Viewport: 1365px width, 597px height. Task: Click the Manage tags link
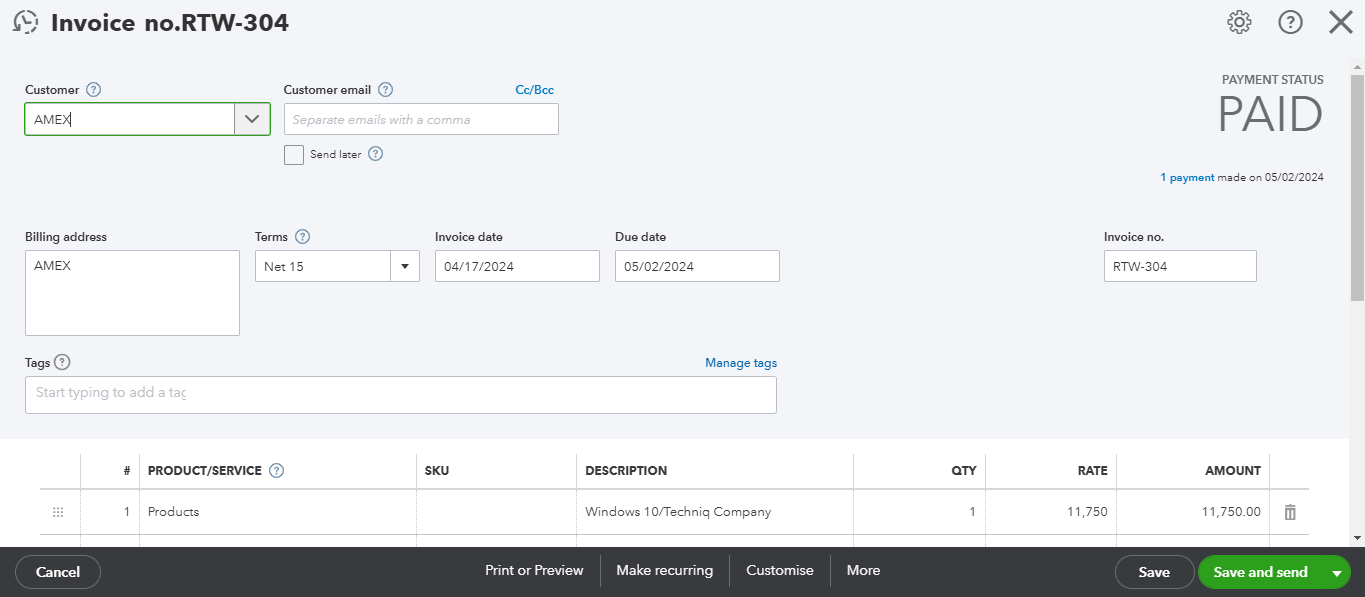(x=740, y=363)
